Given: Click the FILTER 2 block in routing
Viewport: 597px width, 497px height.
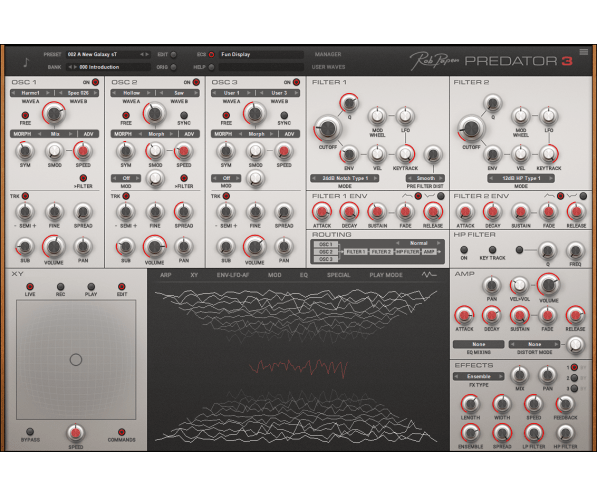Looking at the screenshot, I should [x=381, y=252].
